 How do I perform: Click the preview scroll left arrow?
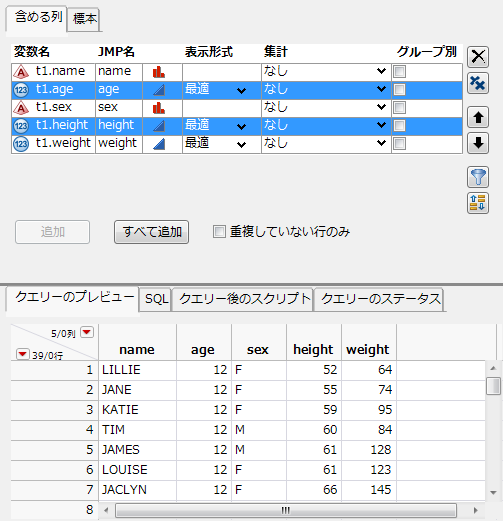pyautogui.click(x=106, y=510)
